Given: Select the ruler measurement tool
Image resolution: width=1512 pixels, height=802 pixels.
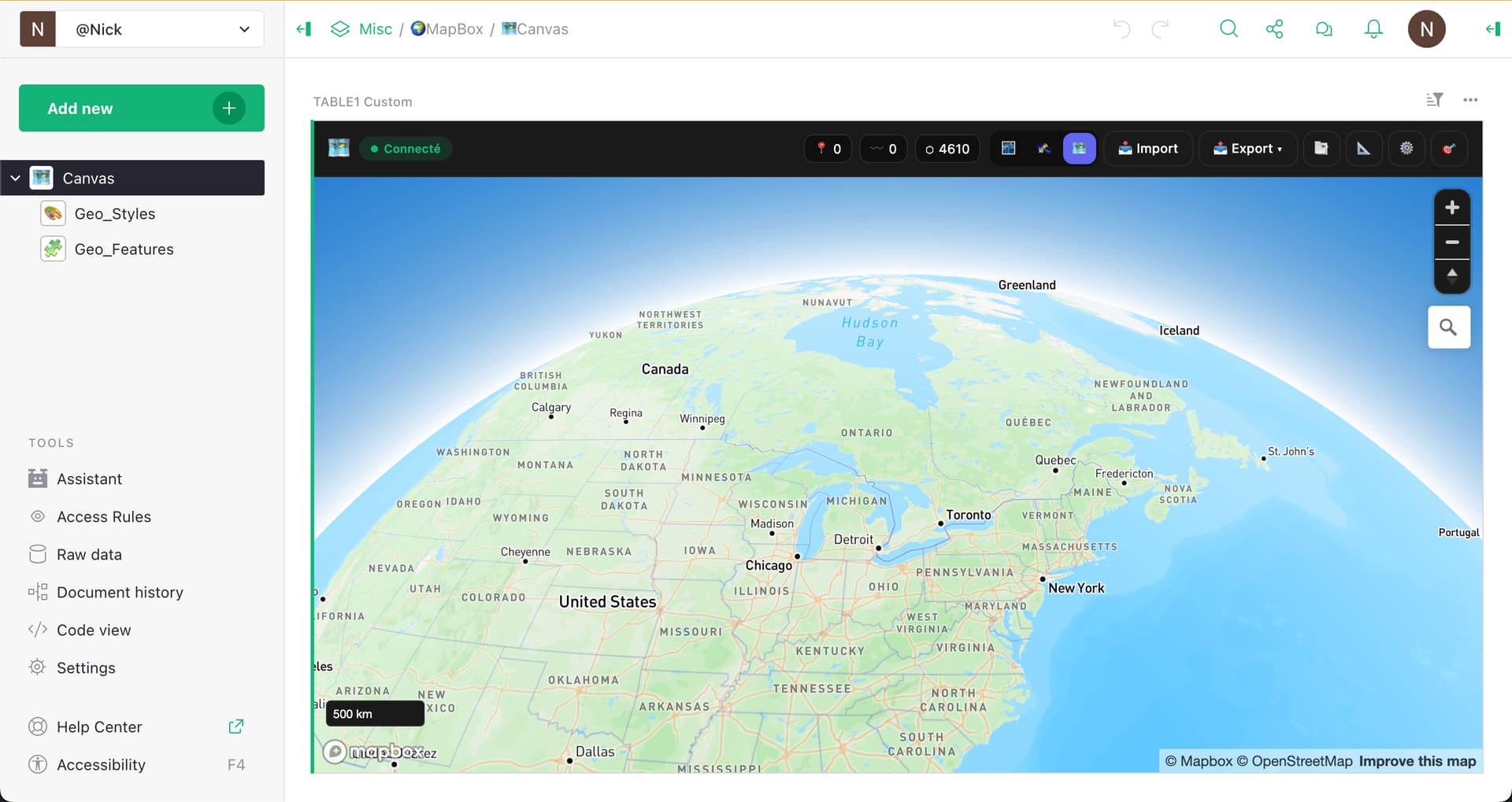Looking at the screenshot, I should pyautogui.click(x=1363, y=149).
